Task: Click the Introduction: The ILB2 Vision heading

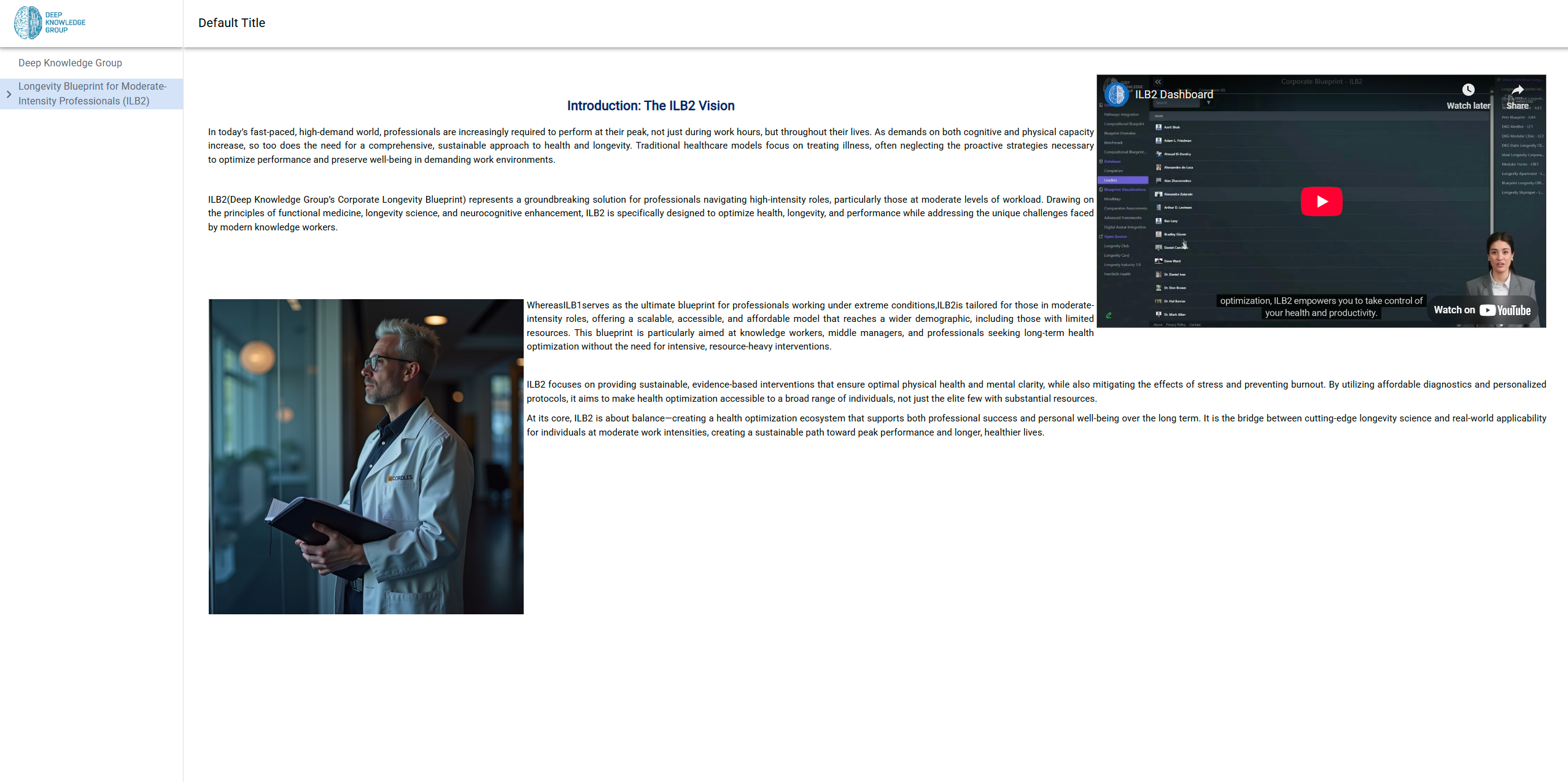Action: 650,106
